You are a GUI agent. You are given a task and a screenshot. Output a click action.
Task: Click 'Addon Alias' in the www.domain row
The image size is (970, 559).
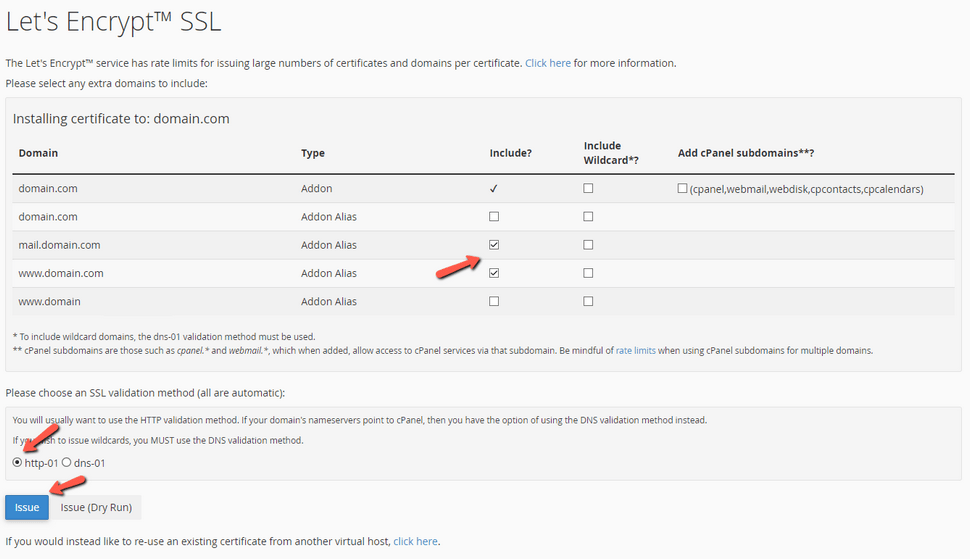click(329, 301)
